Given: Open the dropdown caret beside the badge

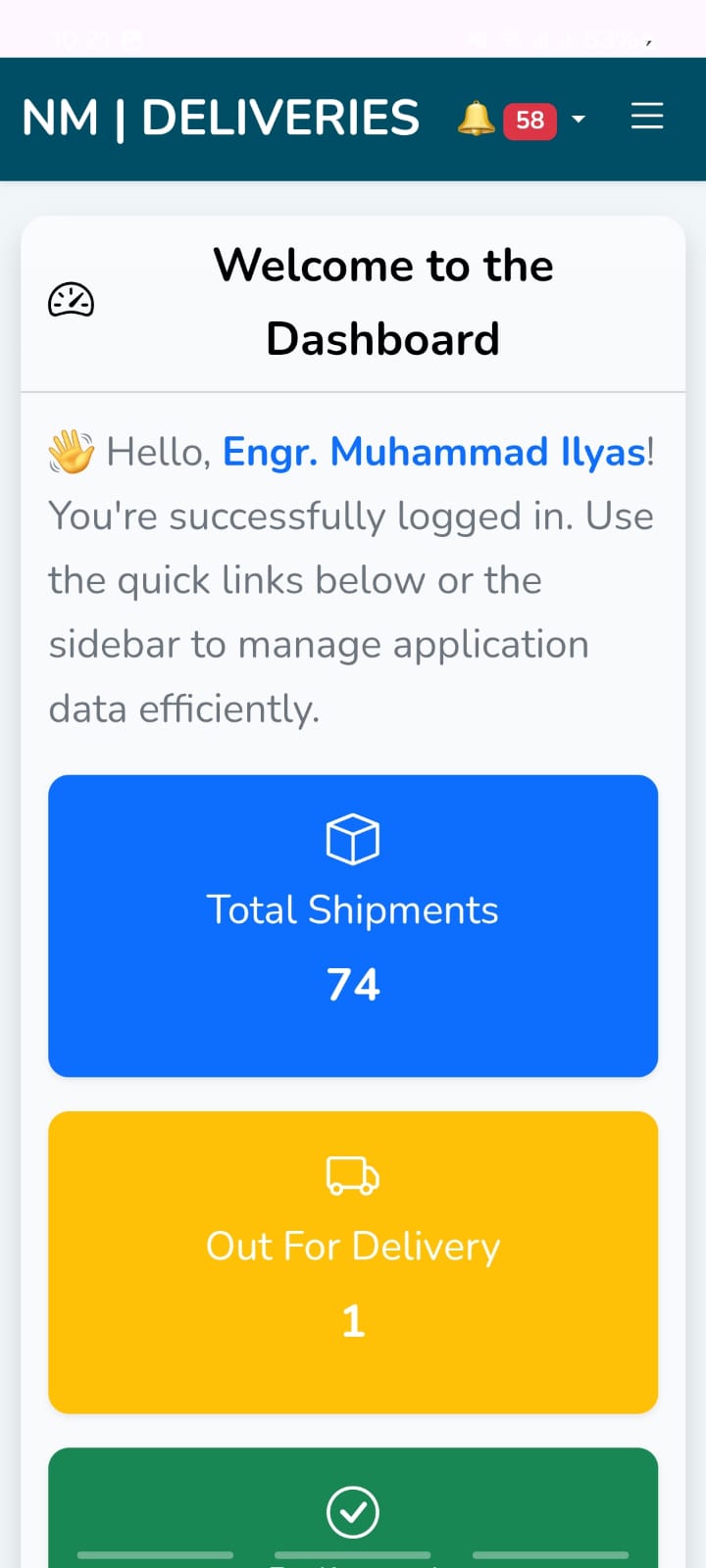Looking at the screenshot, I should click(x=580, y=120).
